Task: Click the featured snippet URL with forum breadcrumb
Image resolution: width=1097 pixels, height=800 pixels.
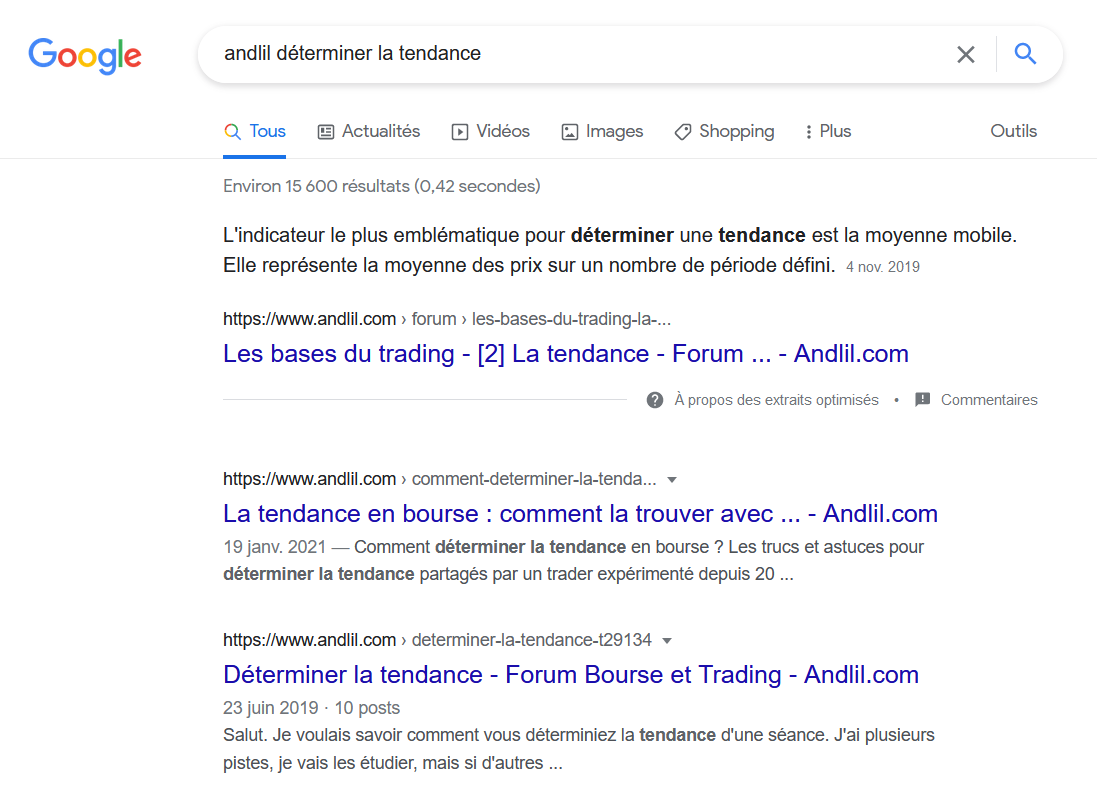Action: click(x=446, y=319)
